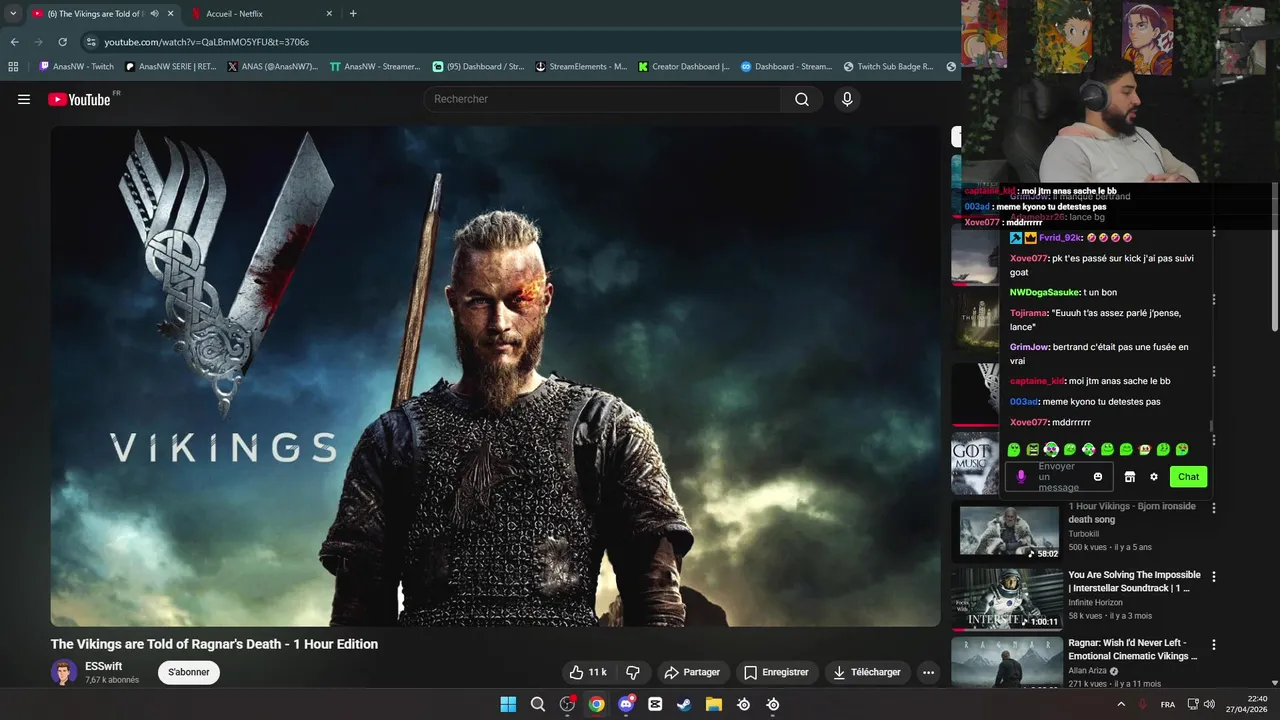Open Bjorn ironside death song thumbnail
This screenshot has height=720, width=1280.
point(1009,530)
